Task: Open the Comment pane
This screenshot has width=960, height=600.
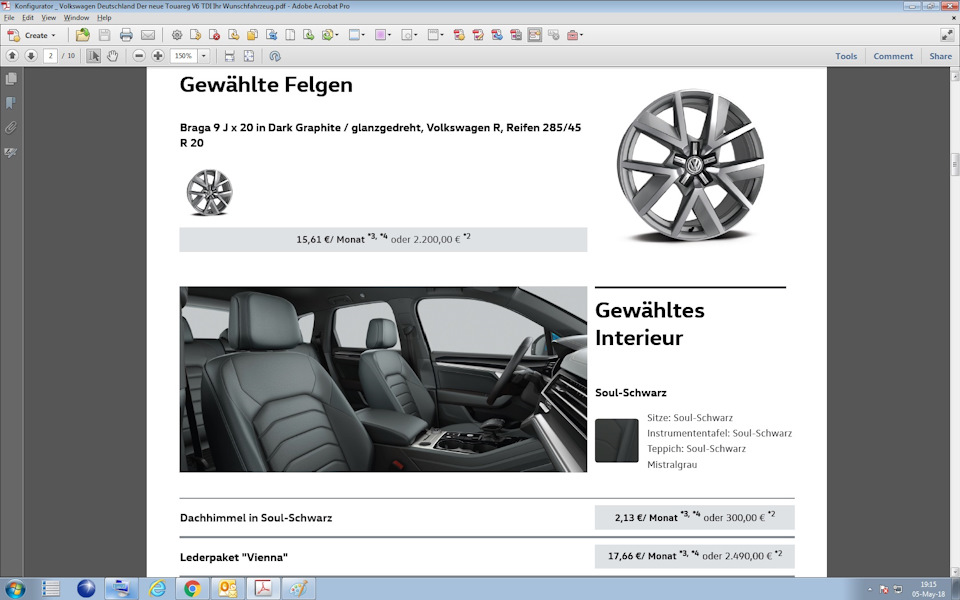Action: click(893, 56)
